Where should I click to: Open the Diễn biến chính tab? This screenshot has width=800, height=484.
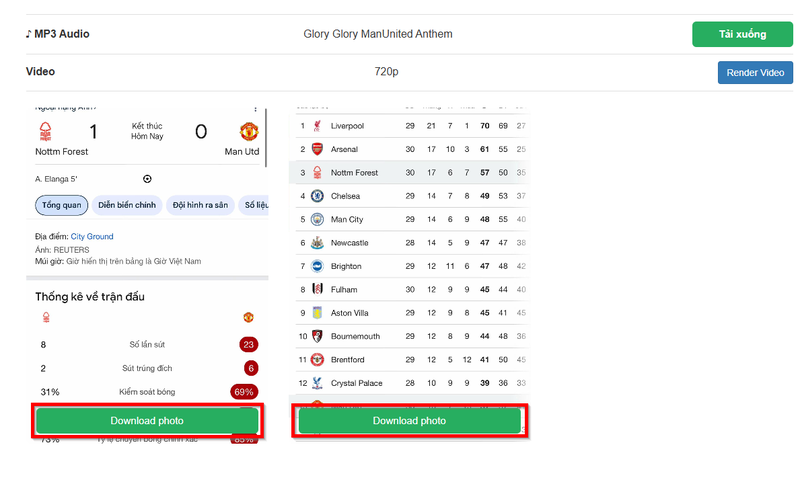pos(127,205)
